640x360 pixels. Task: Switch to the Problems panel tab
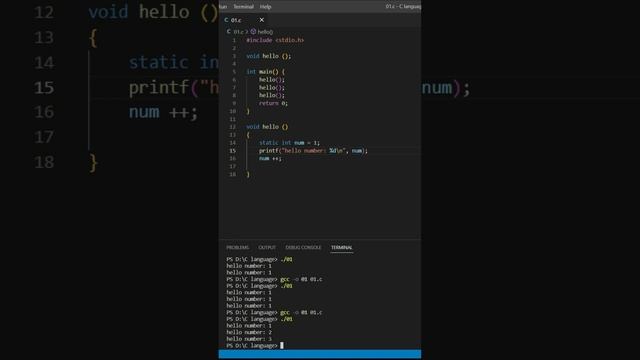click(x=237, y=247)
